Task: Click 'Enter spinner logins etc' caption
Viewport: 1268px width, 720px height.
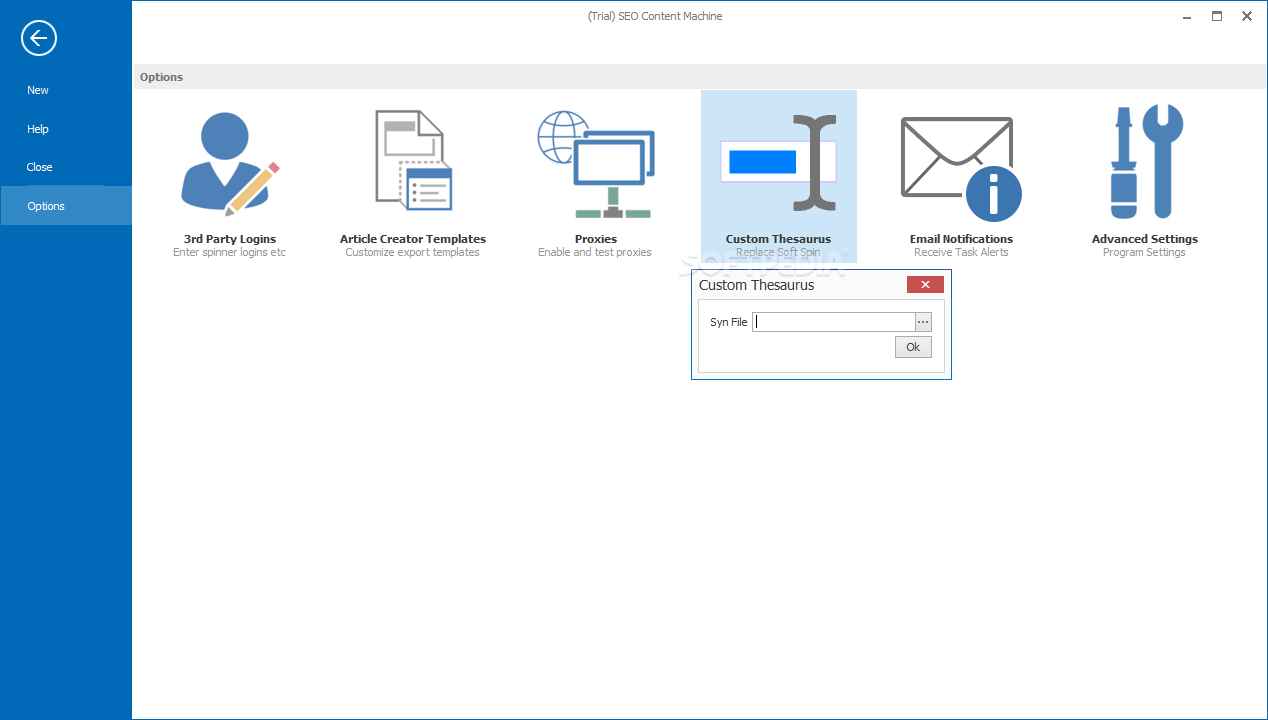Action: pyautogui.click(x=229, y=253)
